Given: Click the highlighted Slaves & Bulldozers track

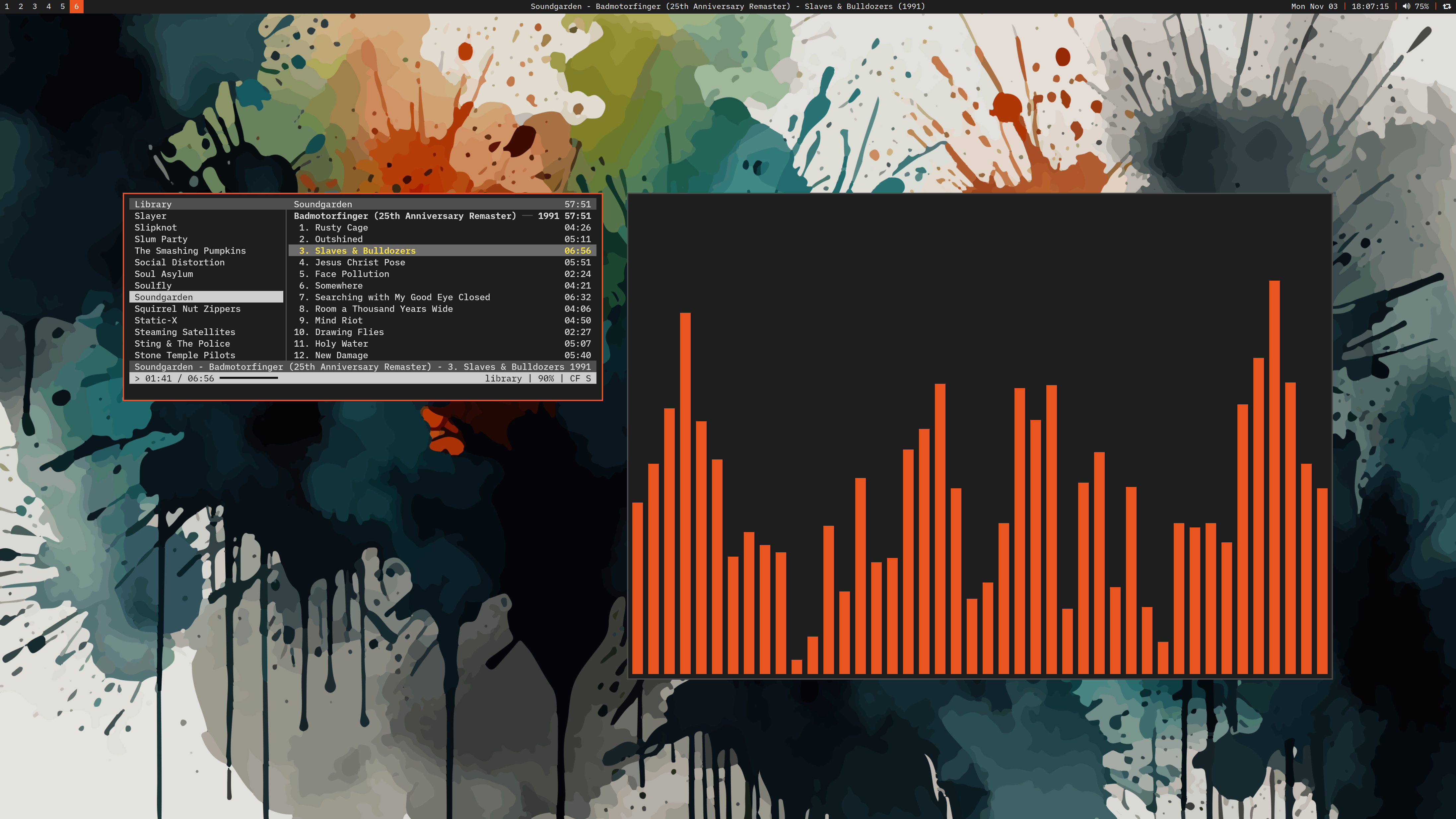Looking at the screenshot, I should pos(365,250).
